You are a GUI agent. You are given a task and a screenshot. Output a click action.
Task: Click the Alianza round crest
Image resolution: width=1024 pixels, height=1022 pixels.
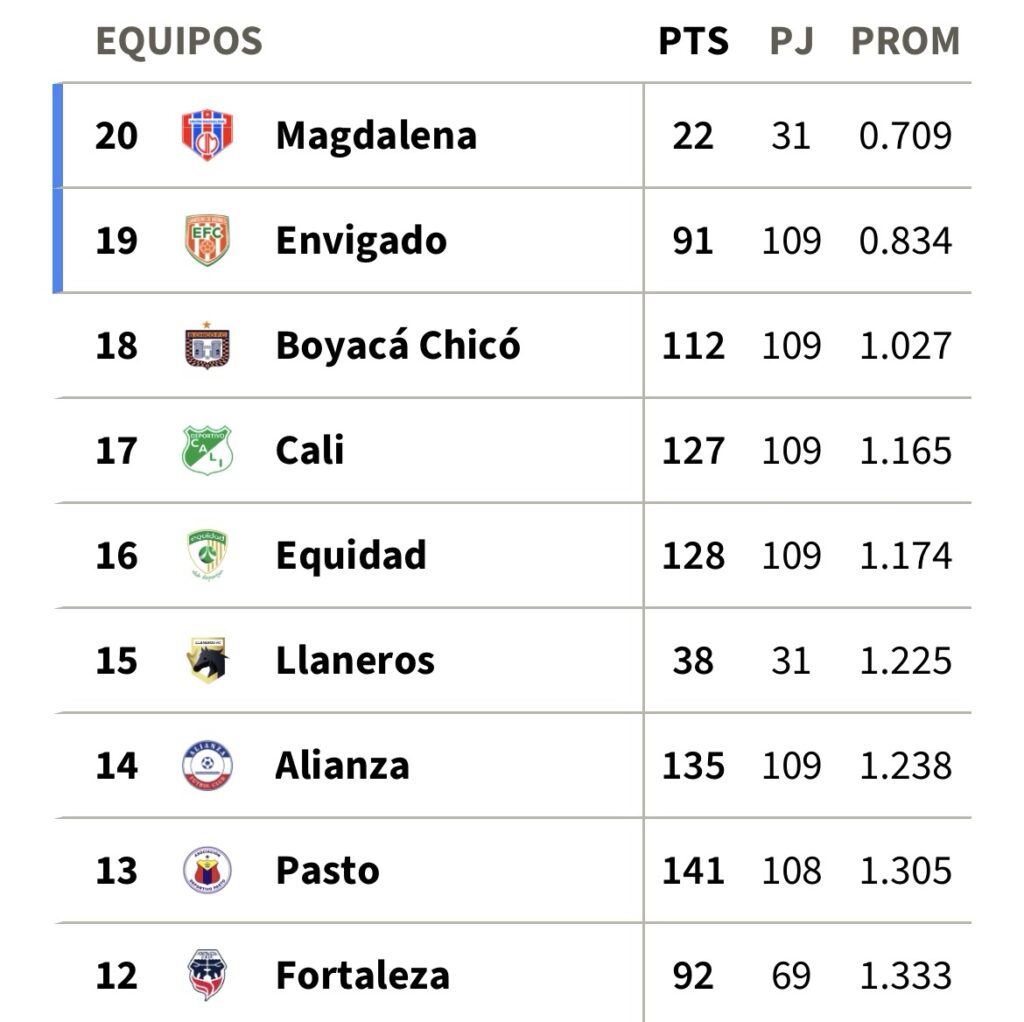pyautogui.click(x=207, y=765)
